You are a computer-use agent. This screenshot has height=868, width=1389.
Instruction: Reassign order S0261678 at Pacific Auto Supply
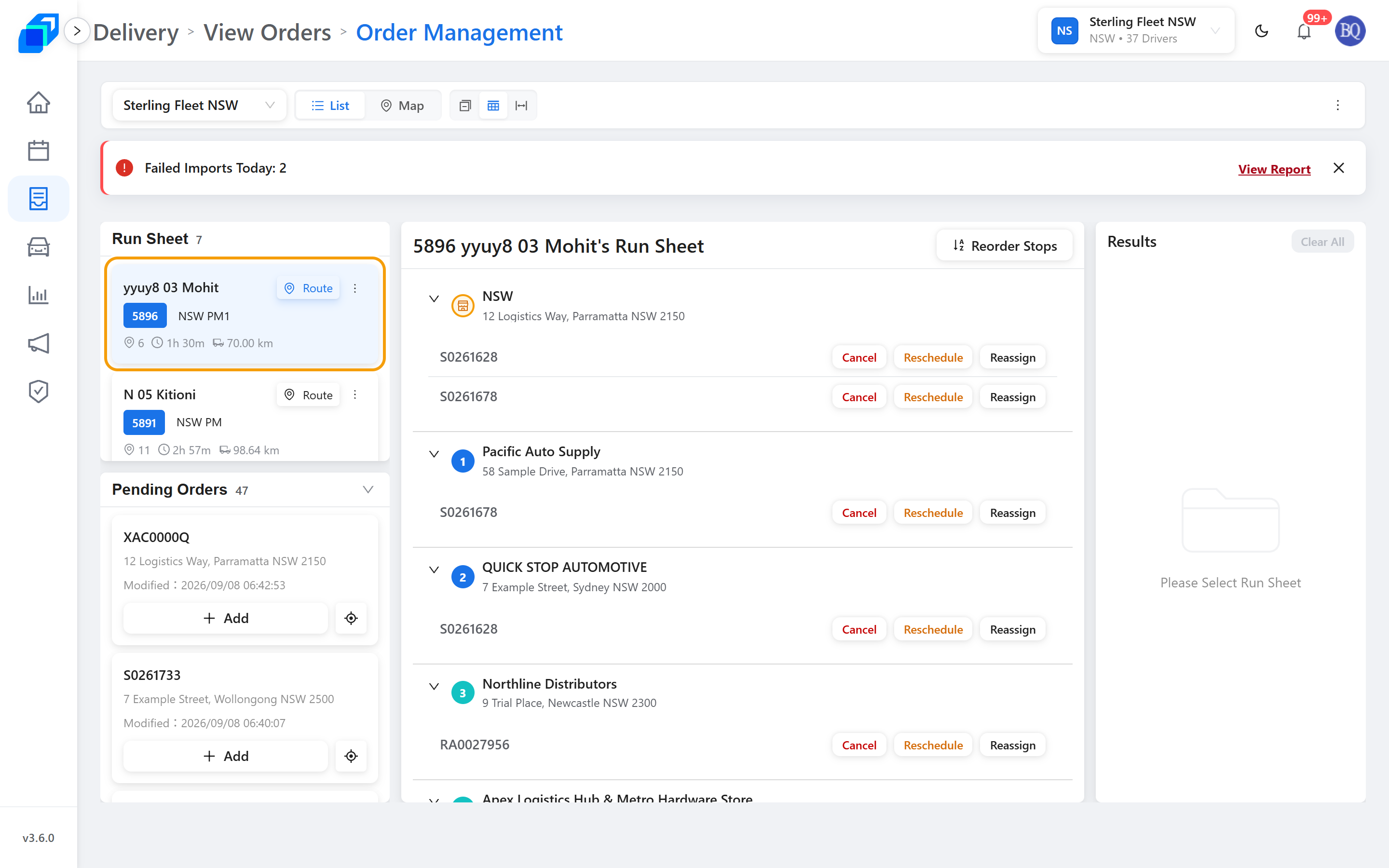pyautogui.click(x=1012, y=513)
